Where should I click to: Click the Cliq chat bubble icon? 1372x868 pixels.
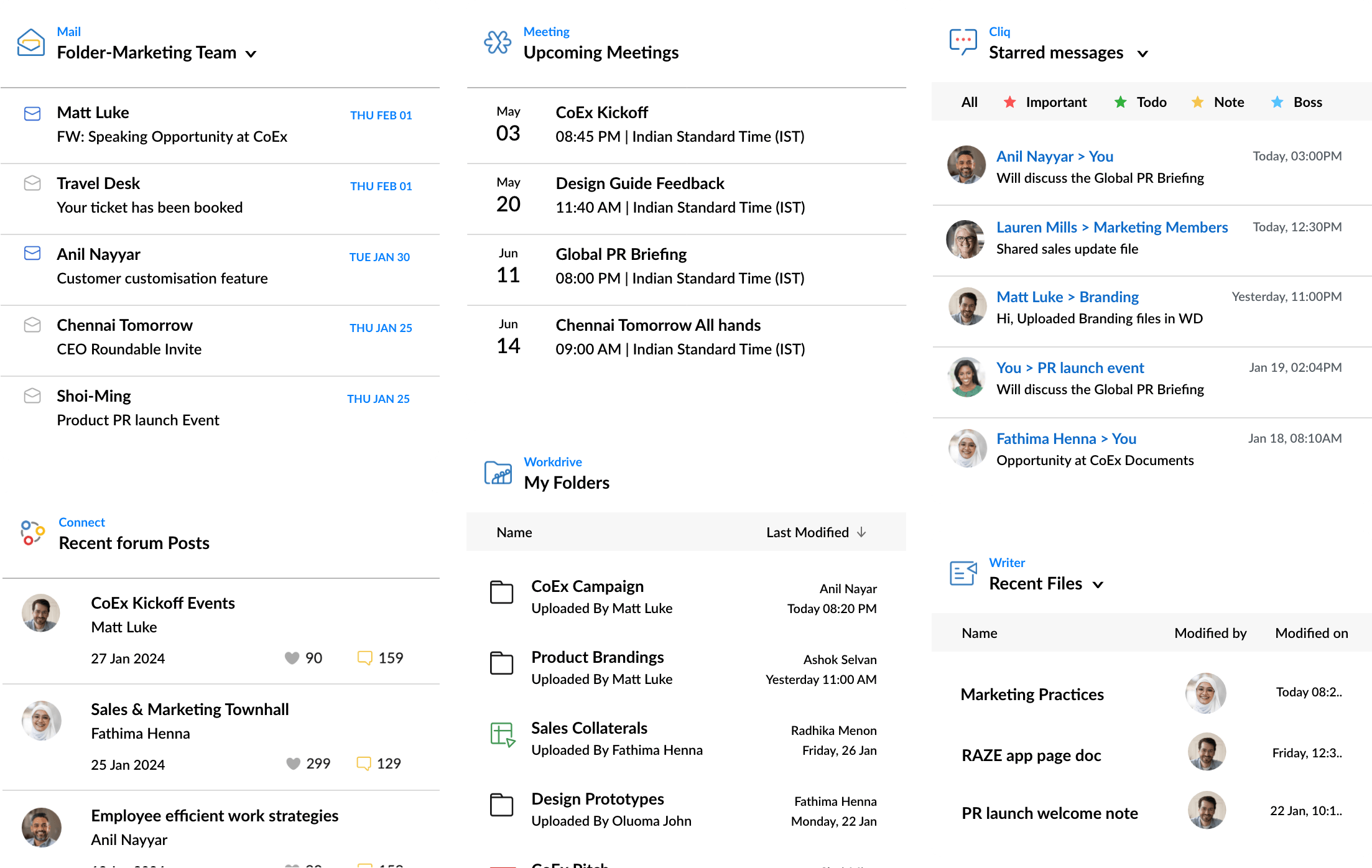coord(963,41)
